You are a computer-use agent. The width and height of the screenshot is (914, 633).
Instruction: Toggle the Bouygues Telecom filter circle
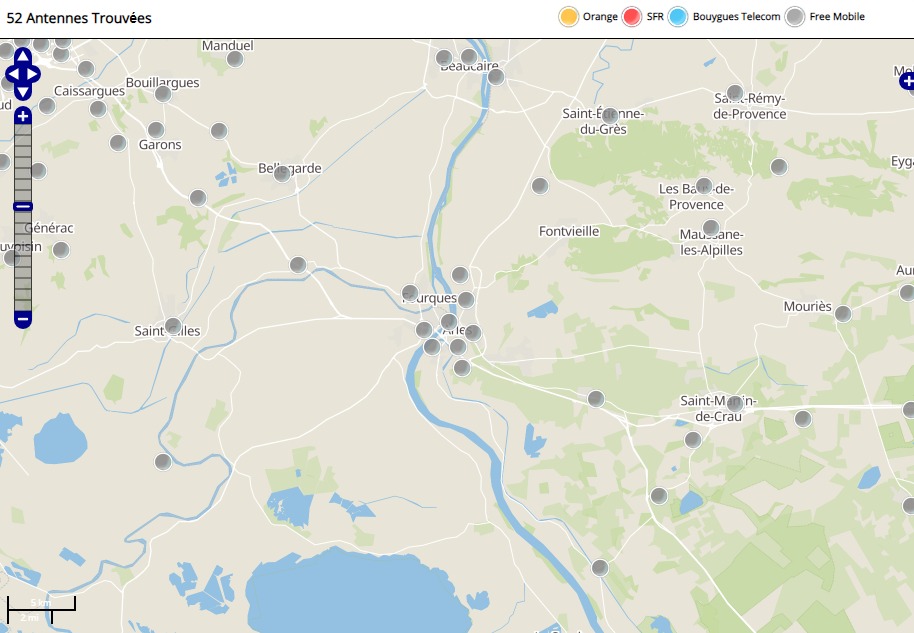tap(678, 17)
